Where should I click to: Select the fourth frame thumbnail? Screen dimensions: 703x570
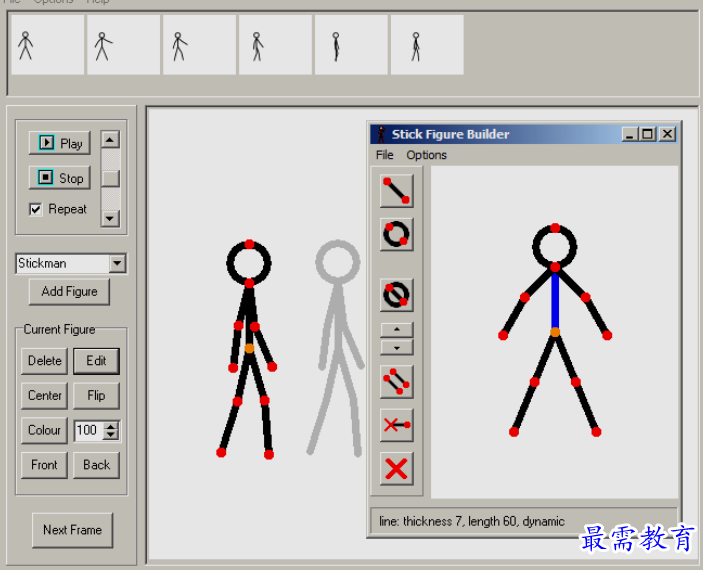275,45
